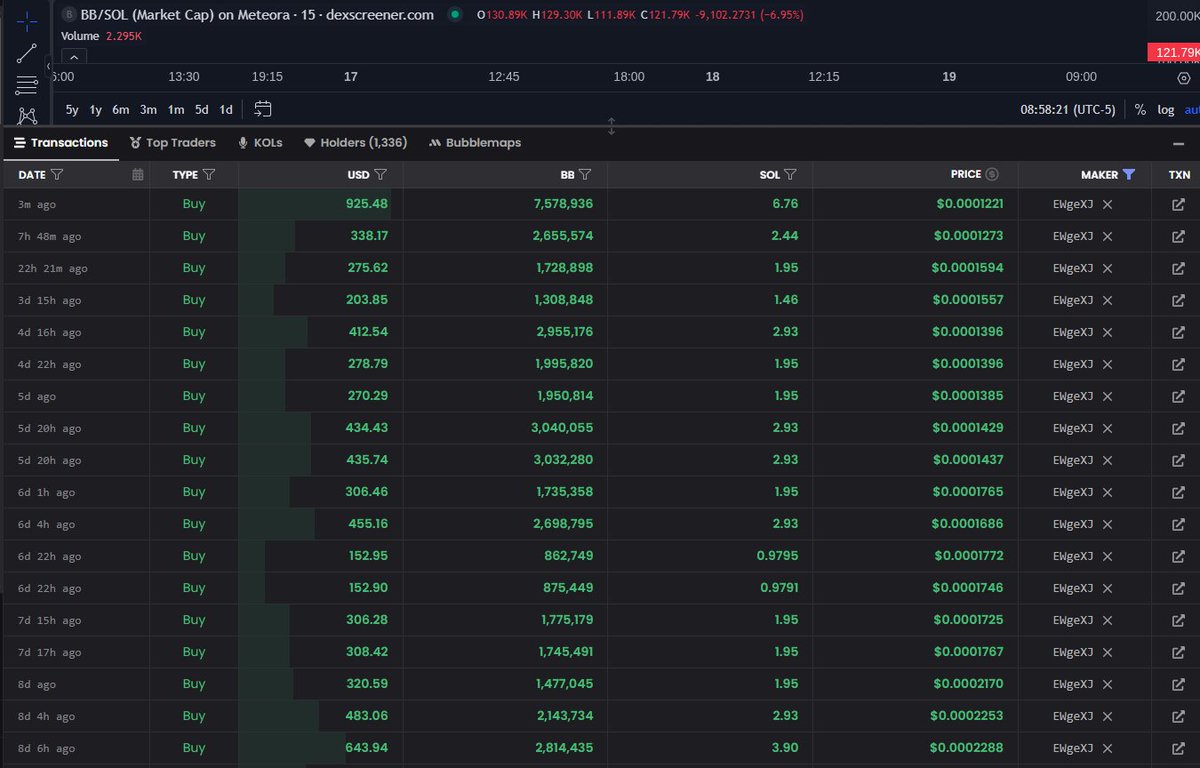
Task: Switch to the Top Traders tab
Action: [x=172, y=143]
